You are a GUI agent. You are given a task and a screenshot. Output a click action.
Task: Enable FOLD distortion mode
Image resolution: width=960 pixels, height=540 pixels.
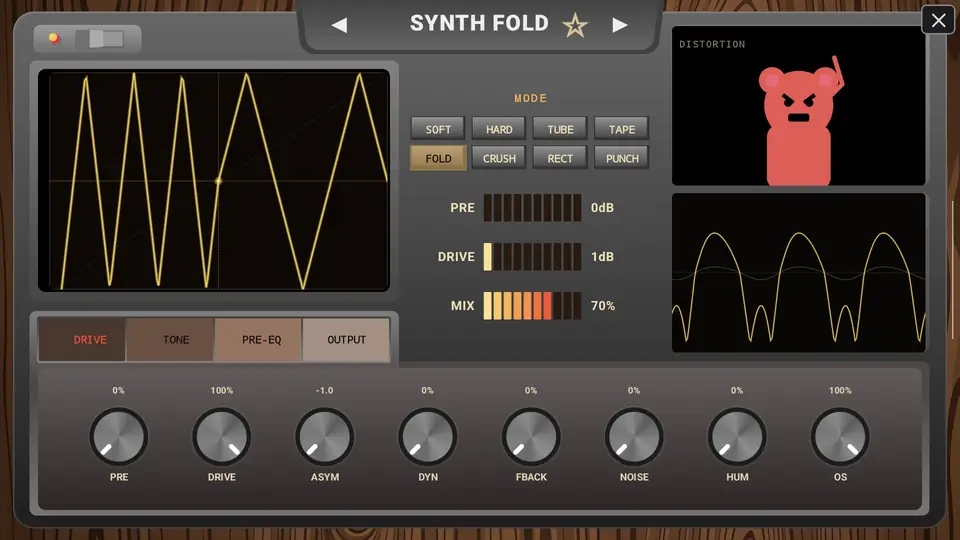tap(438, 159)
